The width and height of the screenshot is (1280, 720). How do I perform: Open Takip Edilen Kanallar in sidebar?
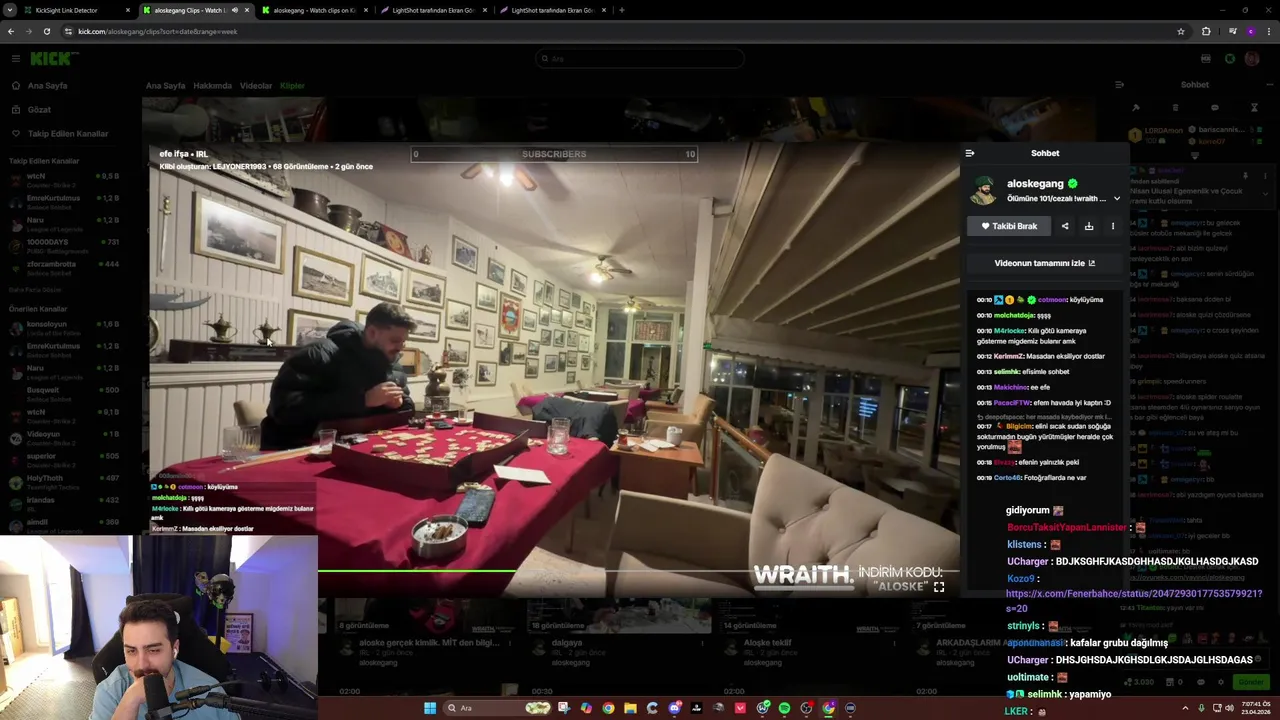click(66, 134)
